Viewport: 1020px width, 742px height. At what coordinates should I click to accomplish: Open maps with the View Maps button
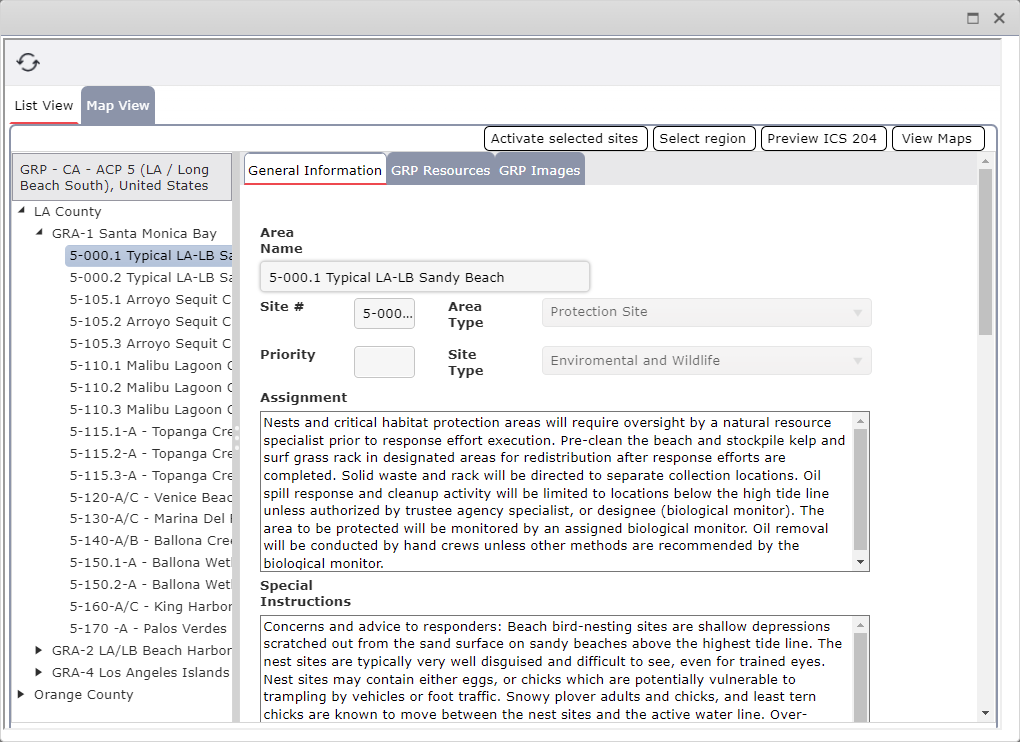click(937, 138)
